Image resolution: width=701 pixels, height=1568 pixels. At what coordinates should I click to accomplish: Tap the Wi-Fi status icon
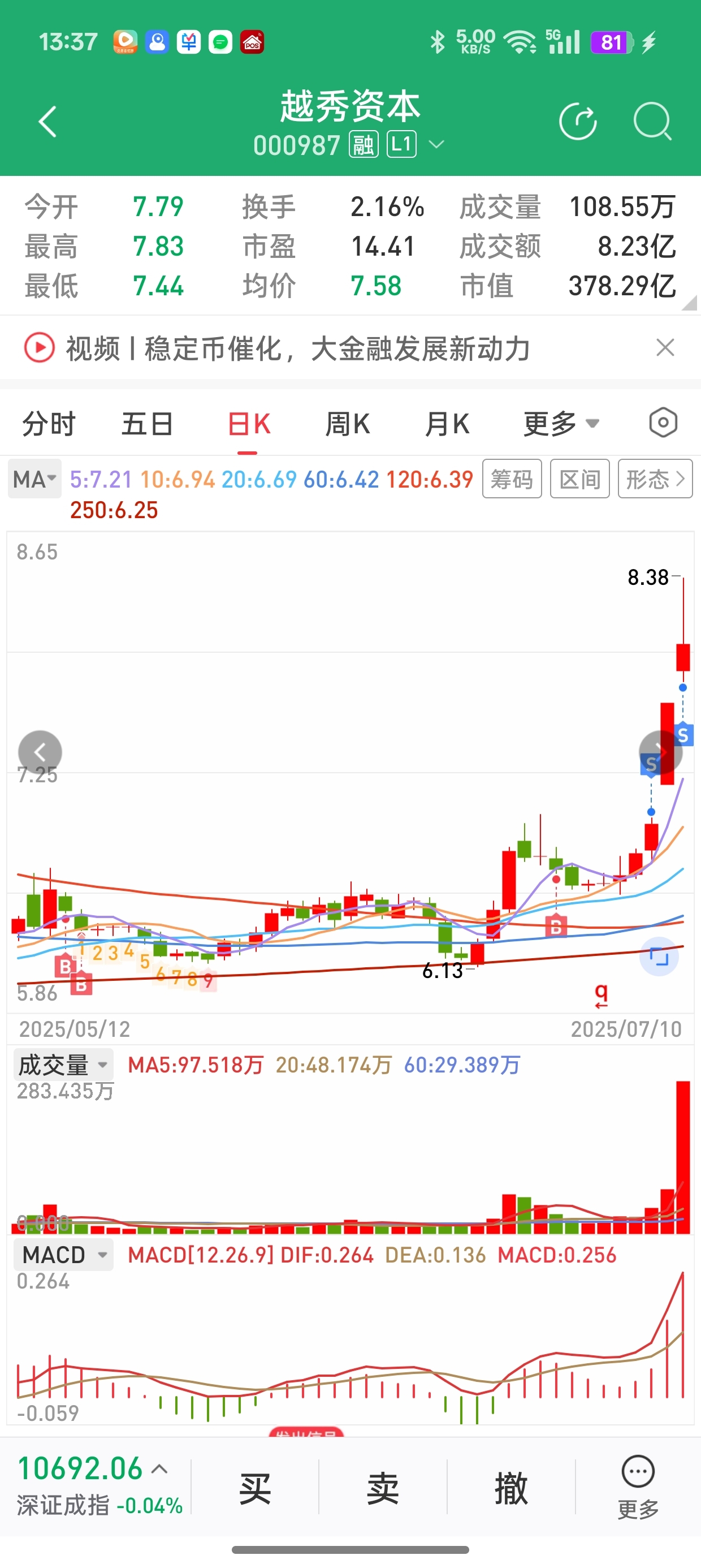pos(521,42)
